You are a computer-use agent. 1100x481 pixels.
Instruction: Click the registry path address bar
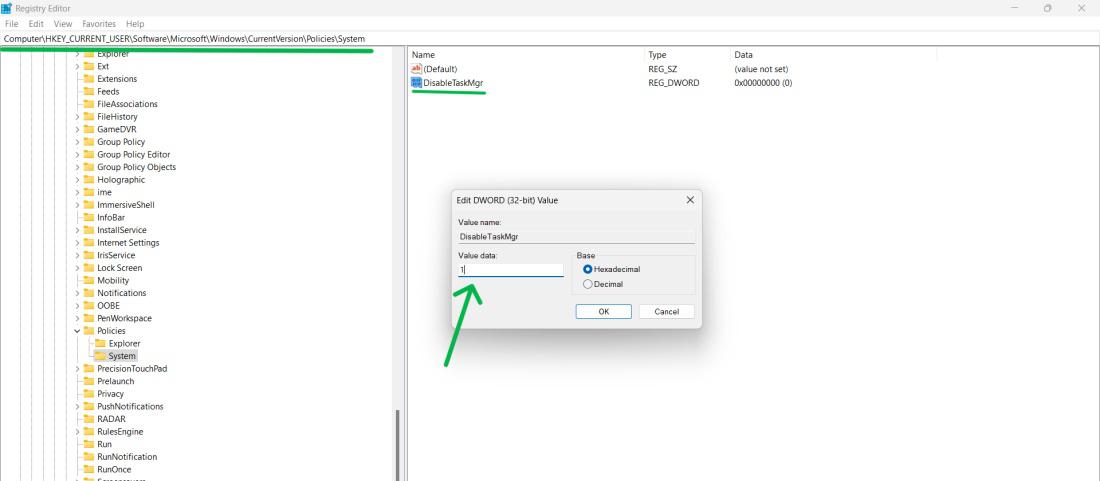(x=550, y=39)
